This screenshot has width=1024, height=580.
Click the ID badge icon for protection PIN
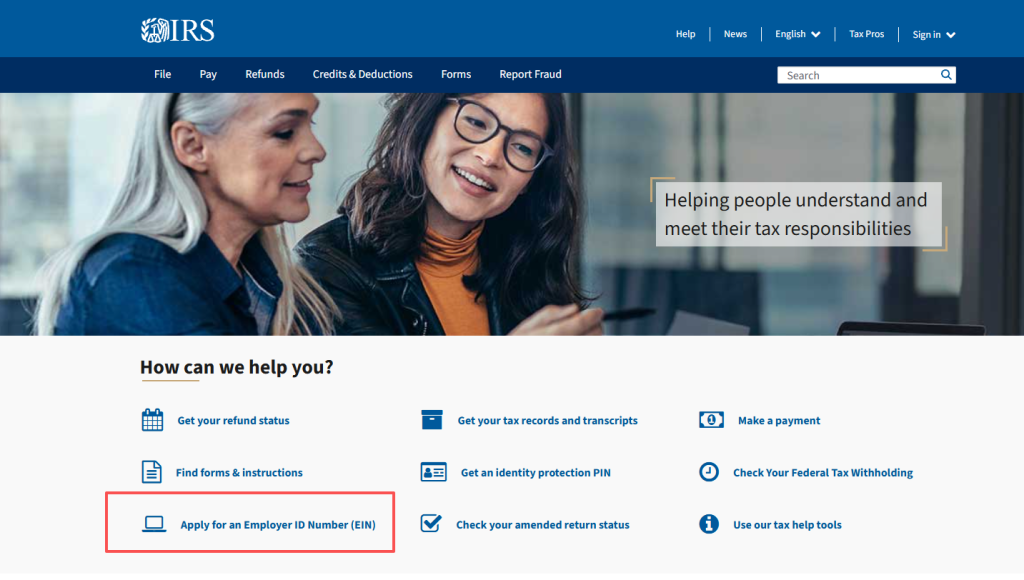click(432, 472)
